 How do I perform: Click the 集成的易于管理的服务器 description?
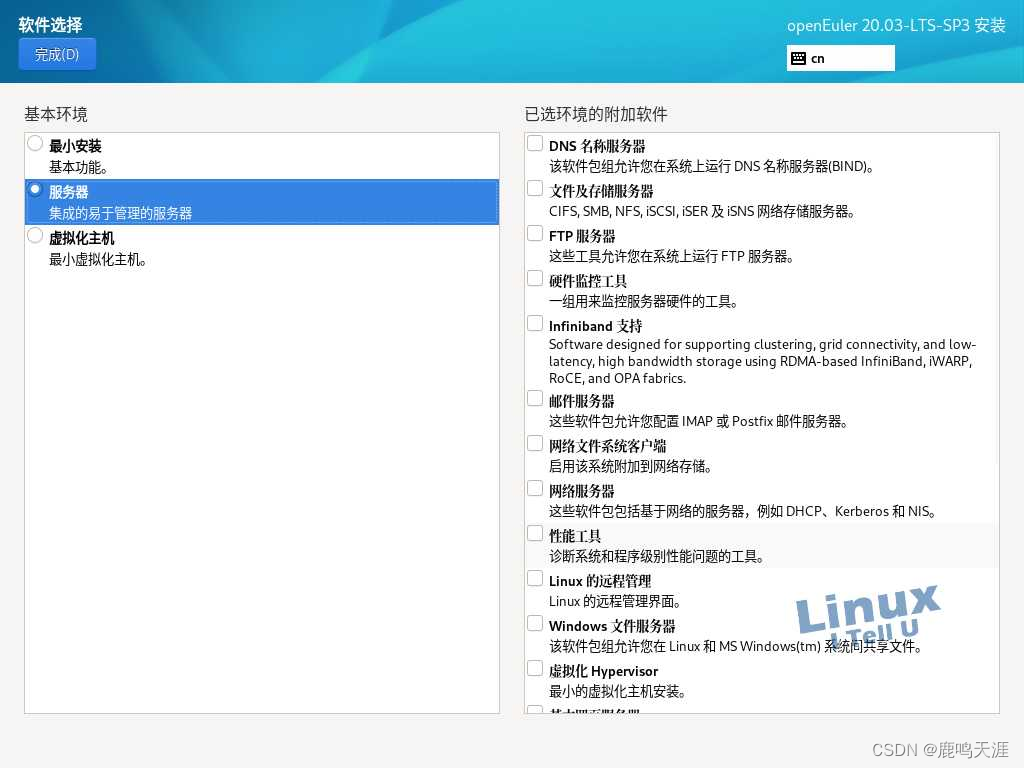coord(121,213)
